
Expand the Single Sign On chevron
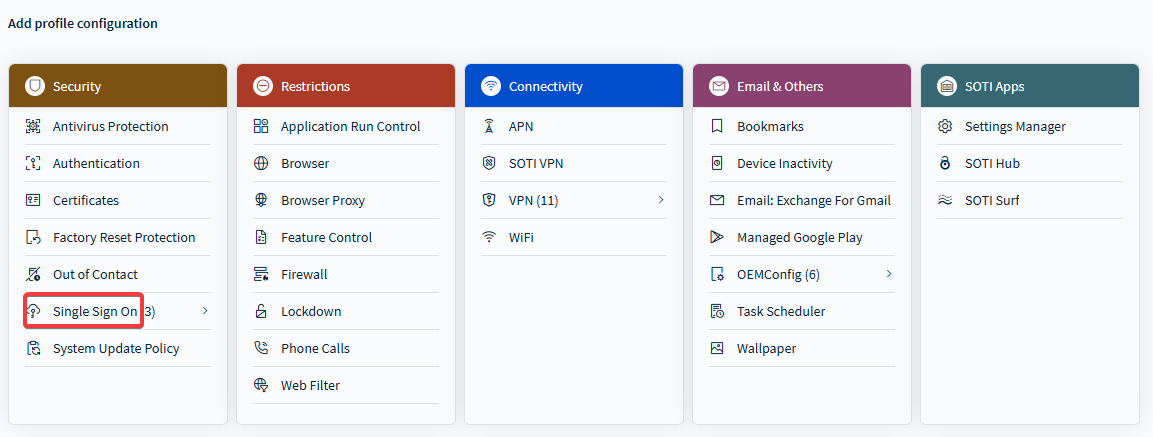tap(205, 312)
